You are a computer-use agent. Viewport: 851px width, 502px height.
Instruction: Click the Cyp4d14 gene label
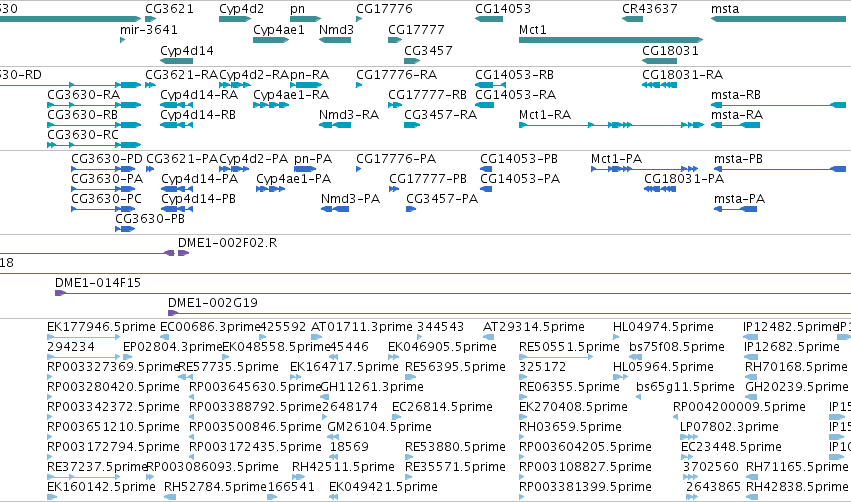pos(187,51)
